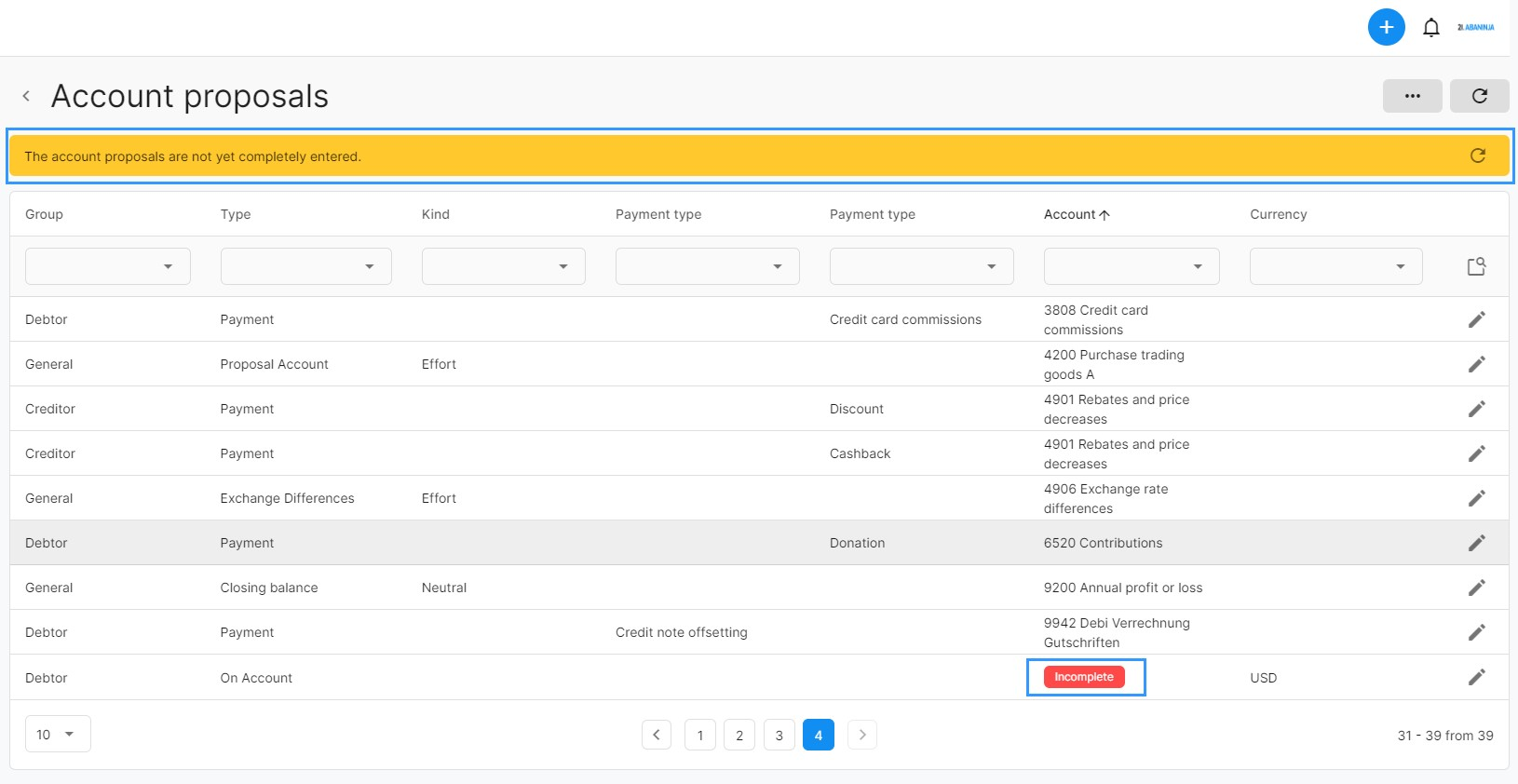Click the yellow warning message text
This screenshot has height=784, width=1518.
(193, 156)
